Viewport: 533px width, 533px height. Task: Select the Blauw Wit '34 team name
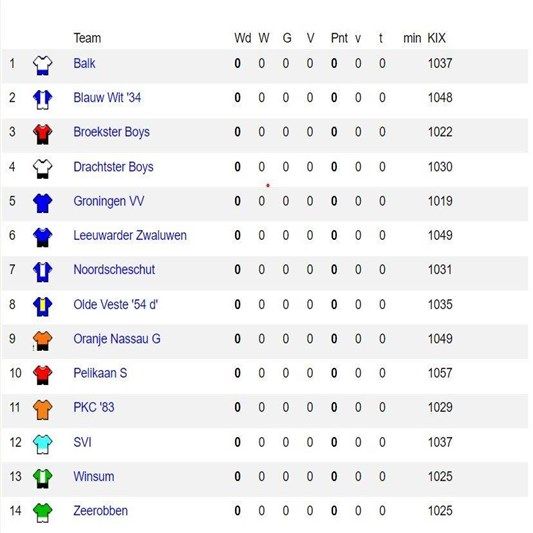pos(107,98)
